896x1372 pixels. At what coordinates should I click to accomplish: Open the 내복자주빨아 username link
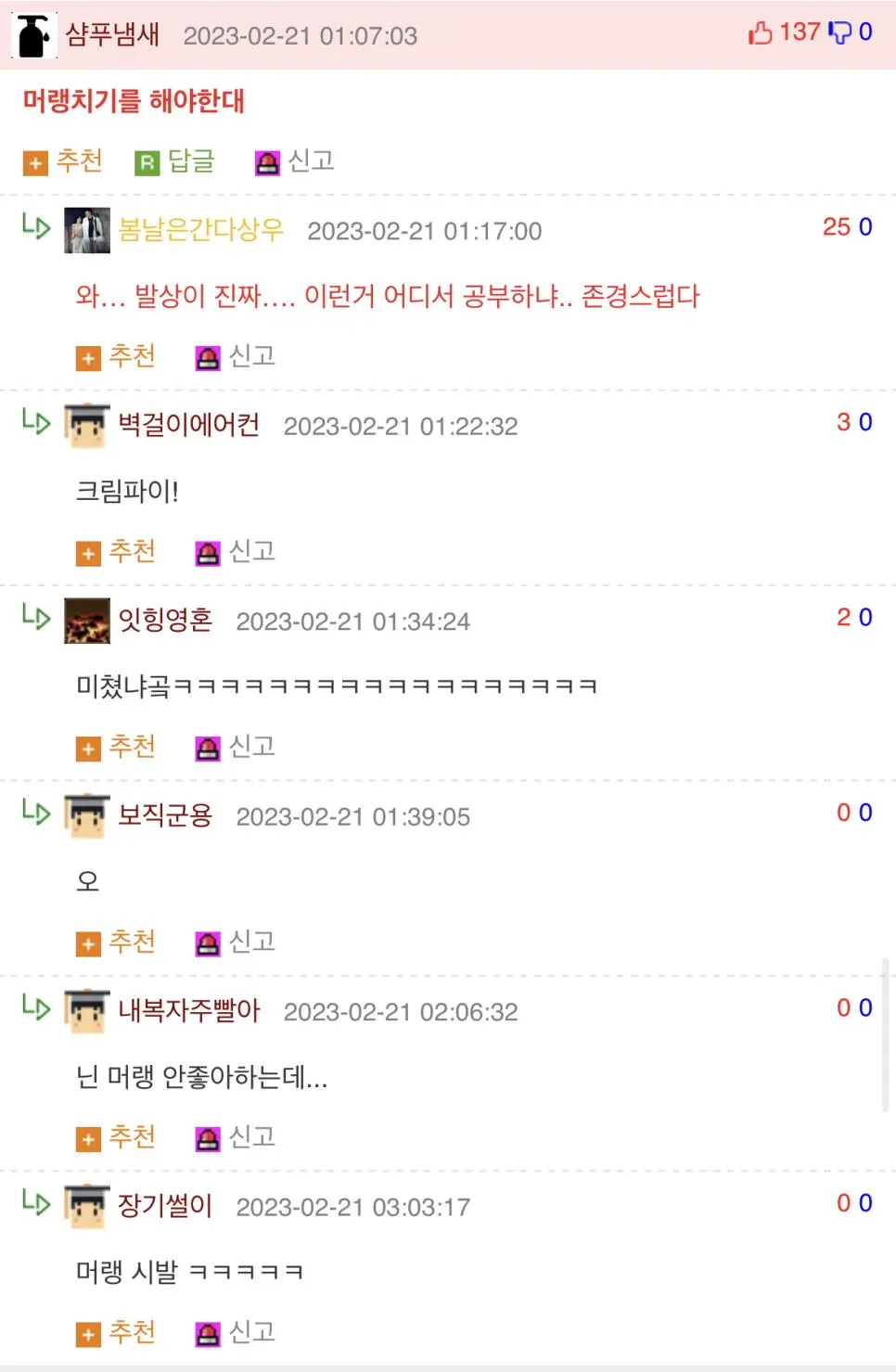189,1010
